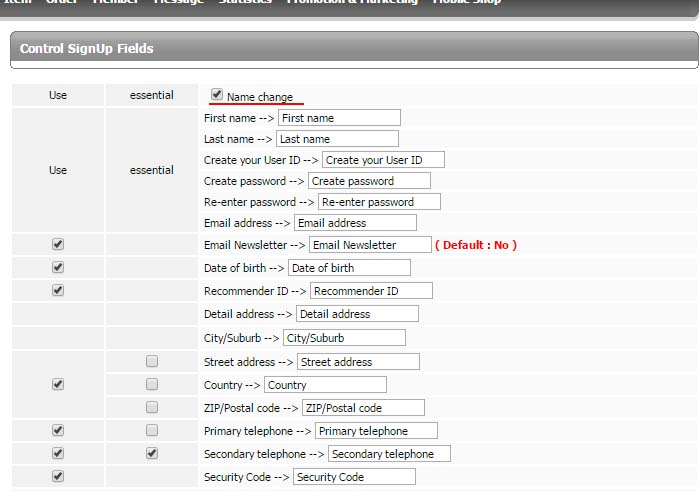This screenshot has width=700, height=492.
Task: Enable essential for ZIP/Postal code
Action: [152, 407]
